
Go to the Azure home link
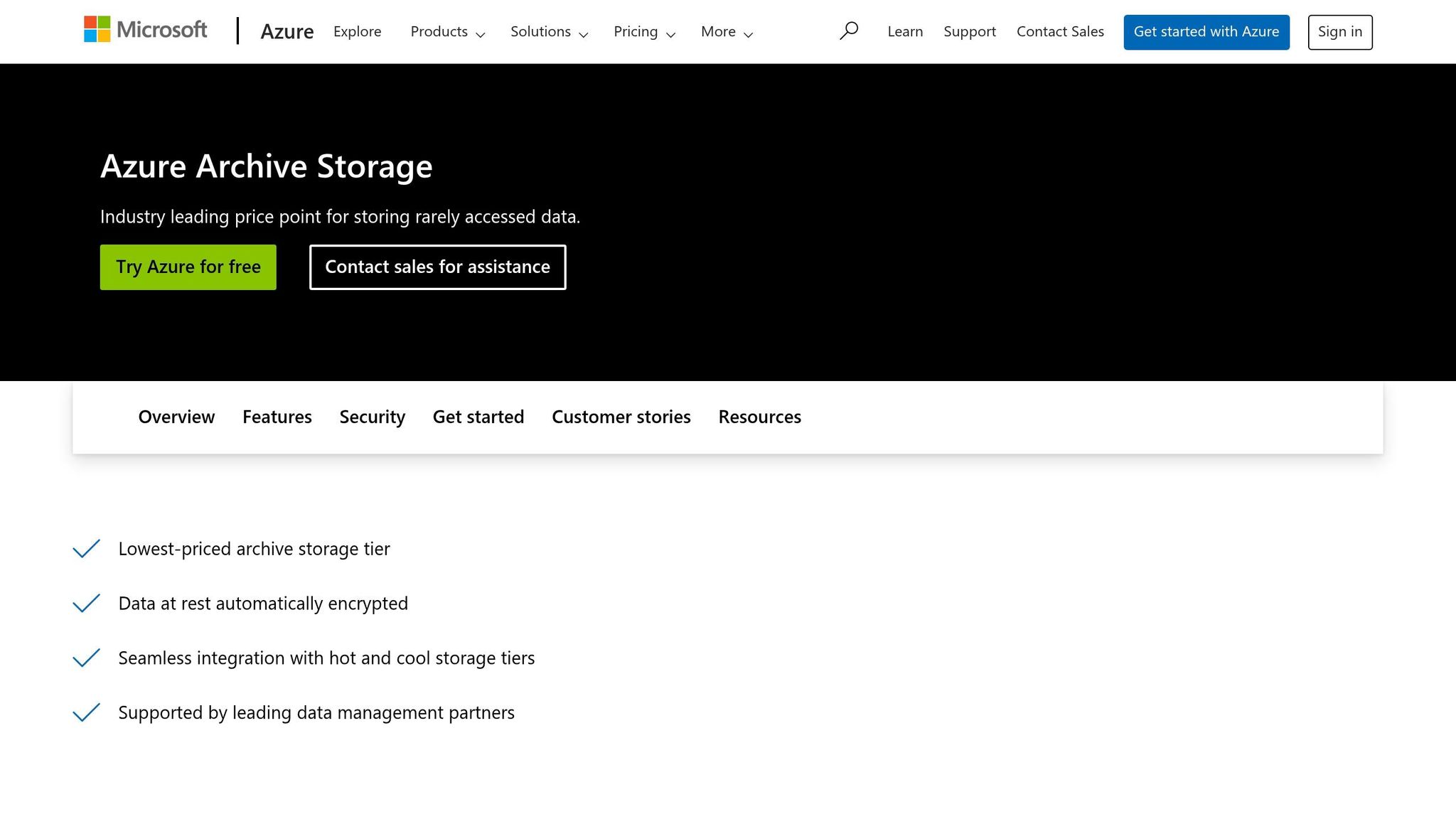[x=287, y=31]
